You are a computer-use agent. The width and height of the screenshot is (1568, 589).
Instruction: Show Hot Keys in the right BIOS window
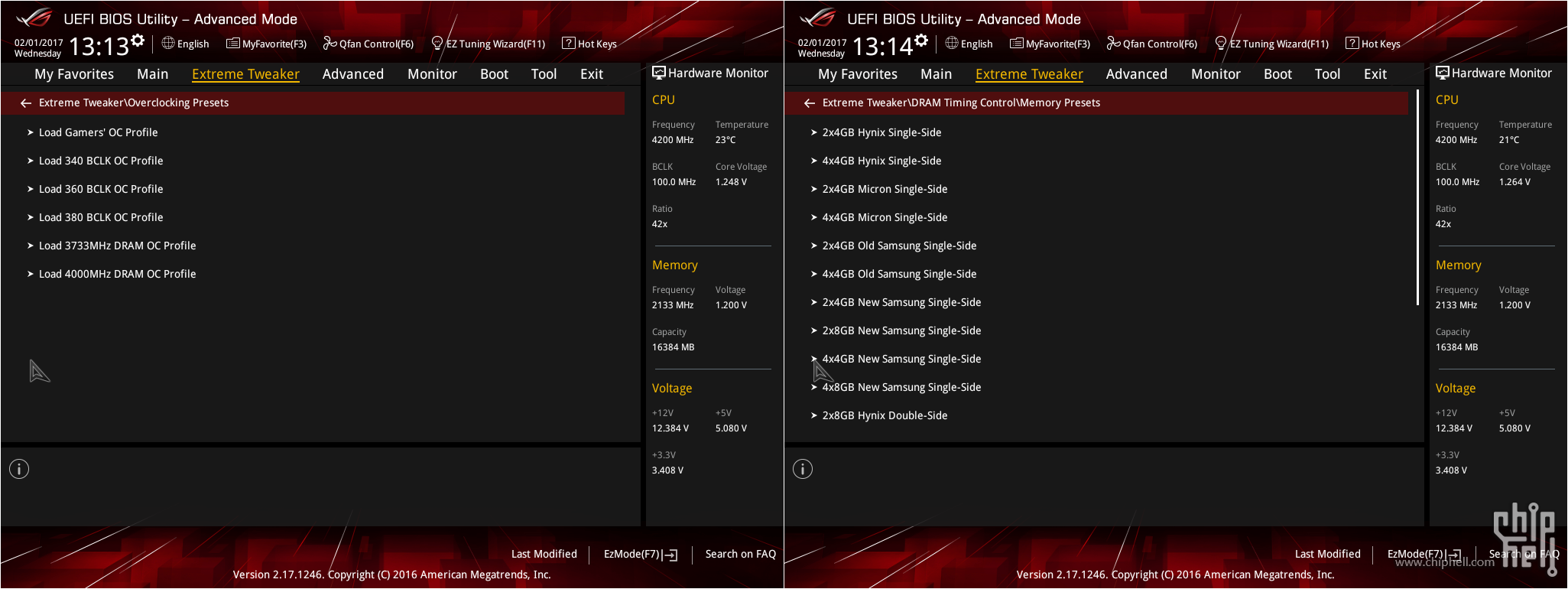pos(1373,44)
